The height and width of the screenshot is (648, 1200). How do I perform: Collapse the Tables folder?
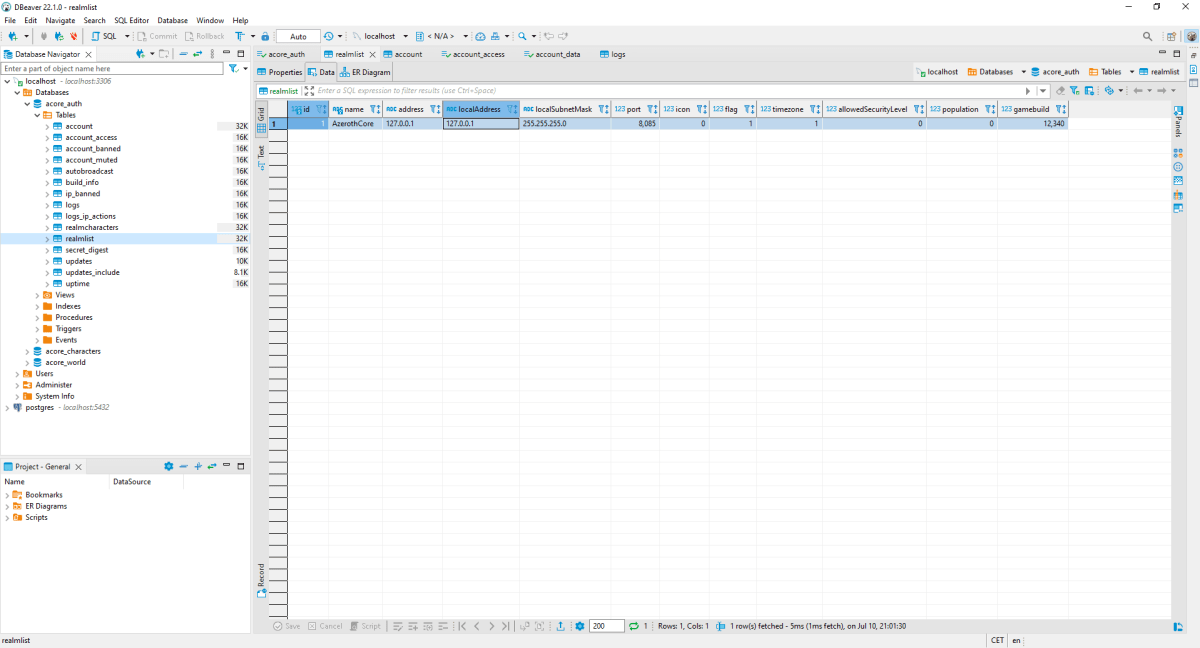coord(38,115)
